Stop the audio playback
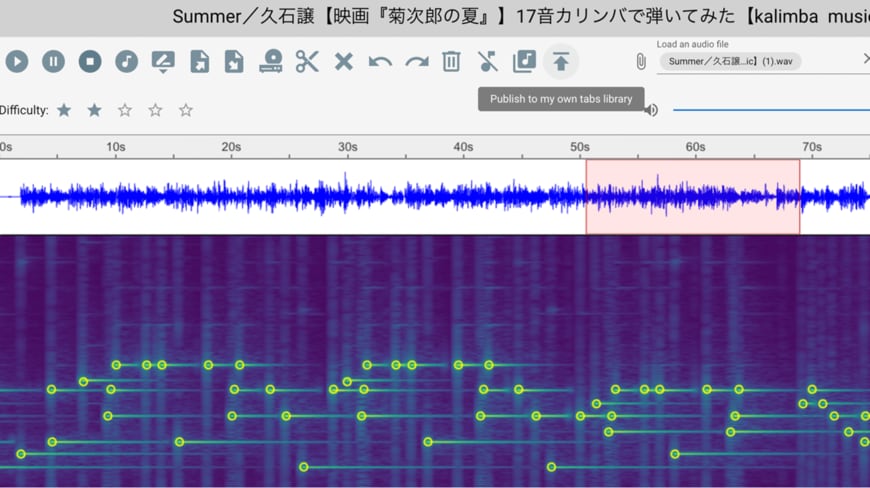 click(90, 61)
